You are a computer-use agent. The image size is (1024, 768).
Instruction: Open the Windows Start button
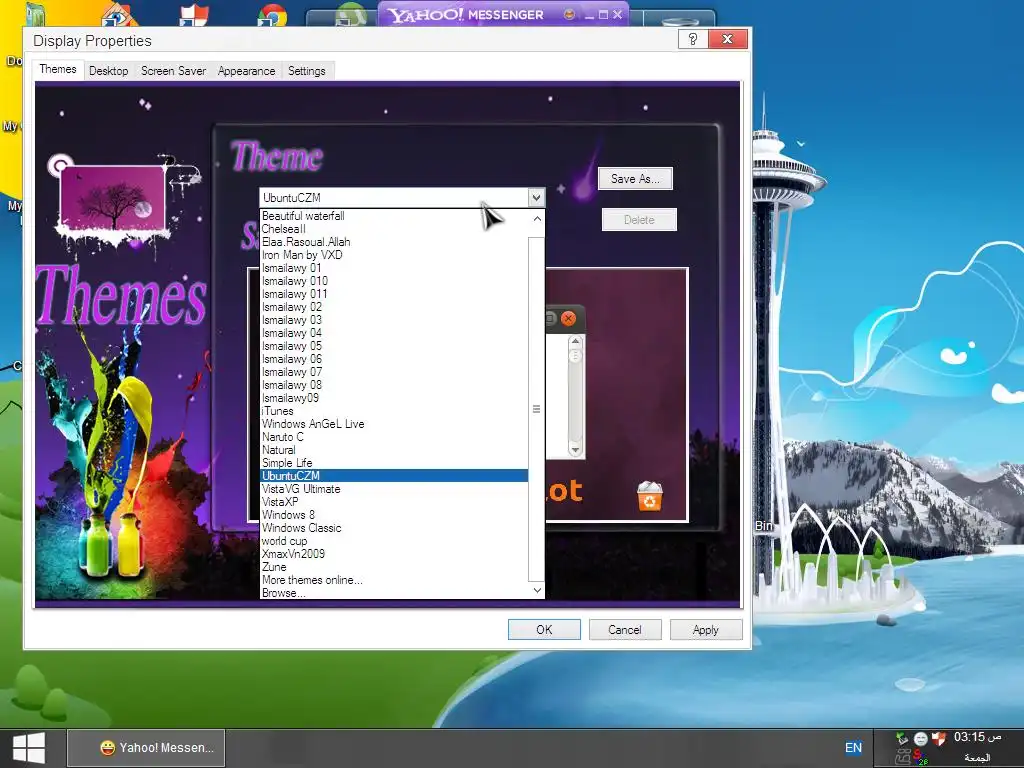29,748
